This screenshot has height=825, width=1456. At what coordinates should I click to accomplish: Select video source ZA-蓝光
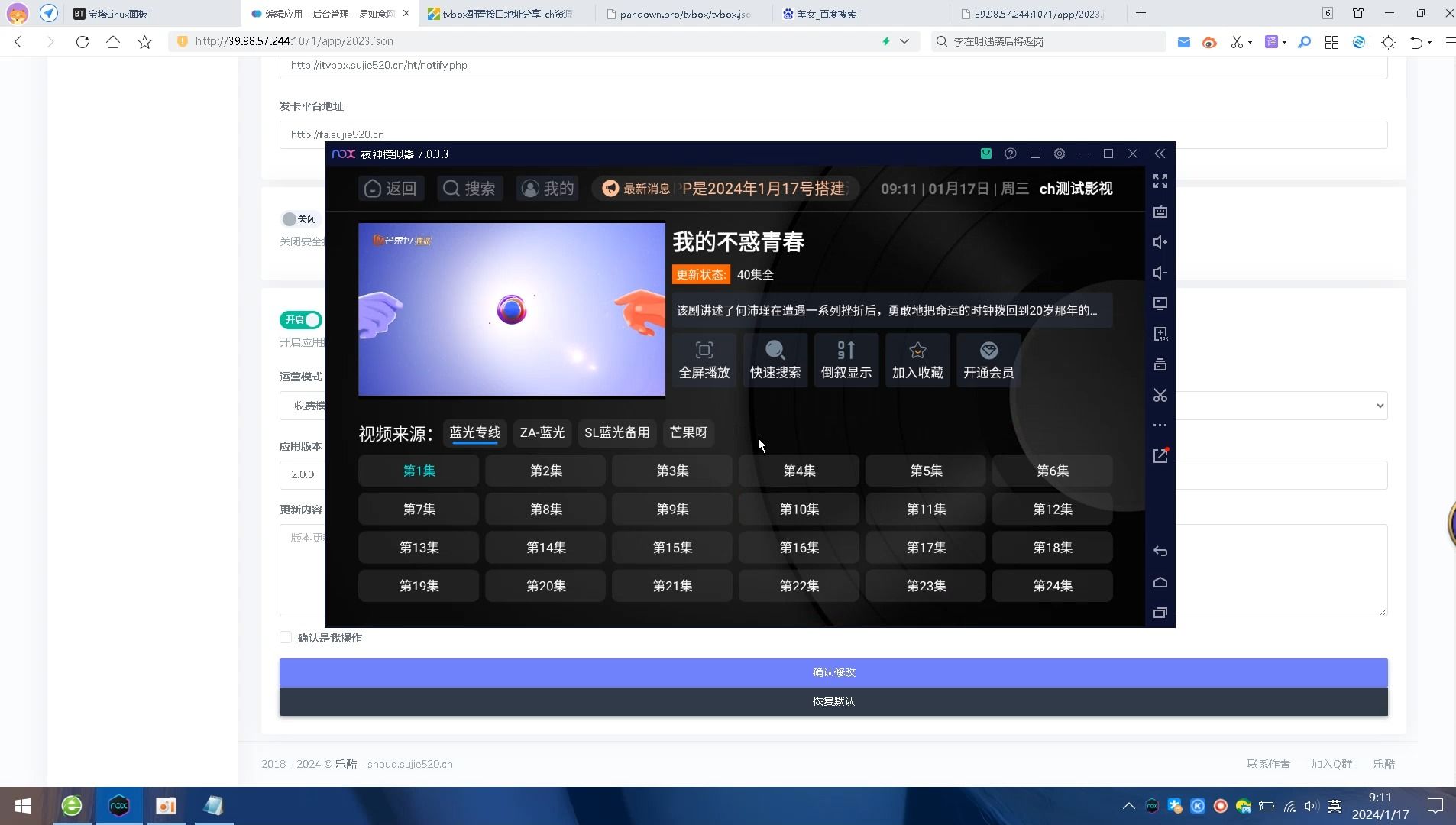coord(542,432)
